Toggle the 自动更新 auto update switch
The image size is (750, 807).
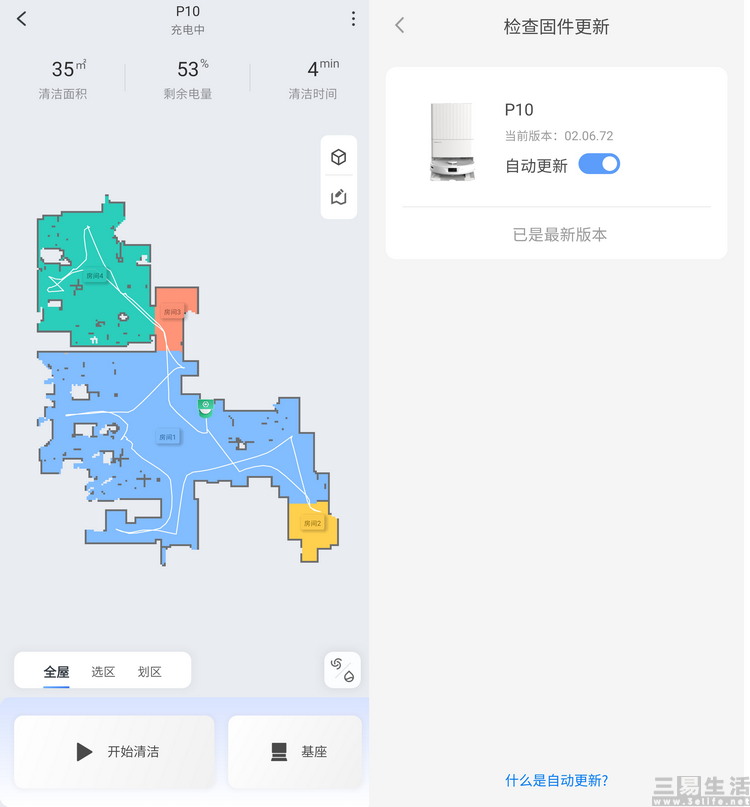click(x=599, y=164)
